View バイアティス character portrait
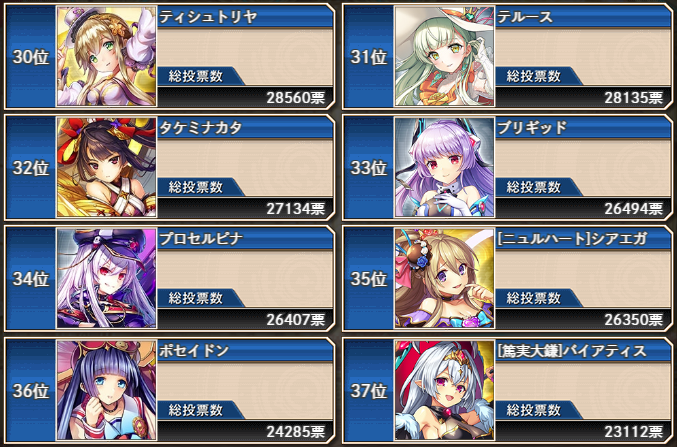This screenshot has height=447, width=677. click(x=444, y=390)
